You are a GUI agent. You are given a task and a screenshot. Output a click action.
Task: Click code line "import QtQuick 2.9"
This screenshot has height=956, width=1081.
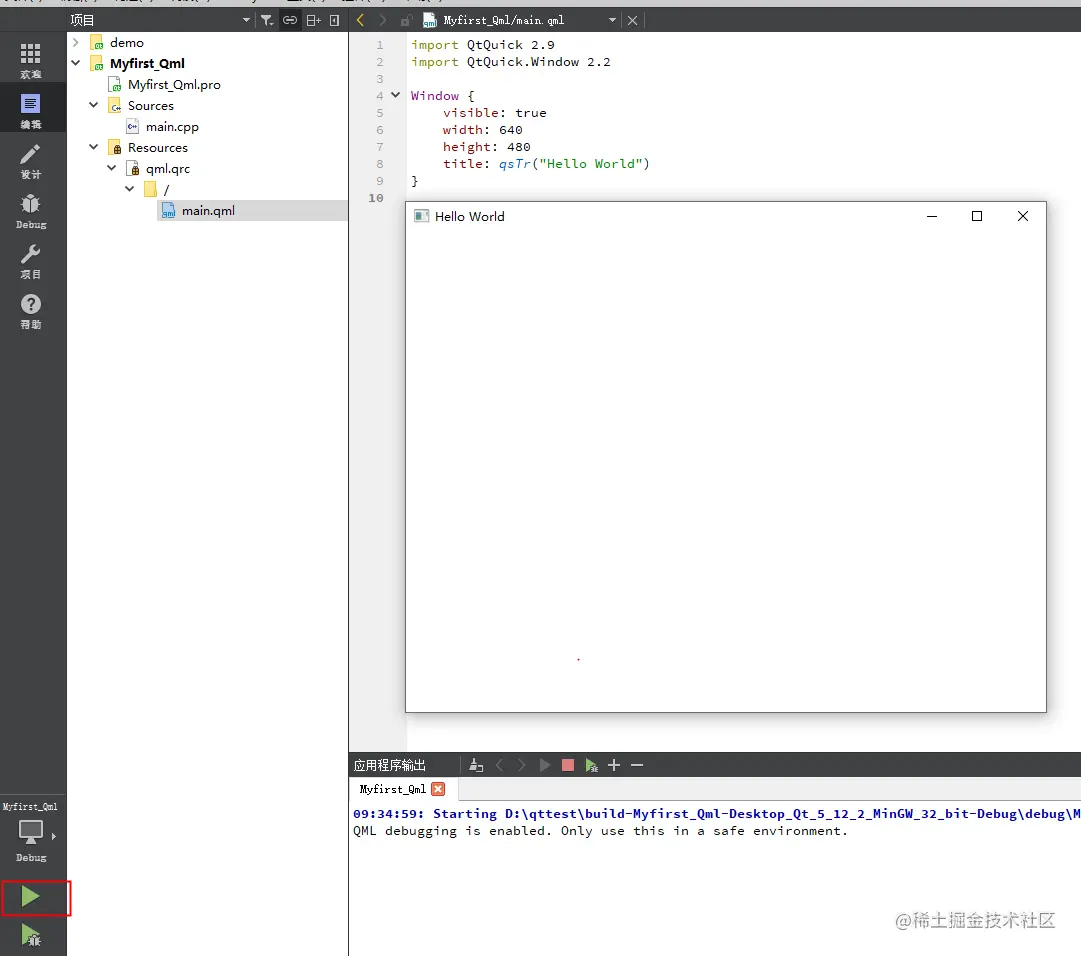pos(483,45)
